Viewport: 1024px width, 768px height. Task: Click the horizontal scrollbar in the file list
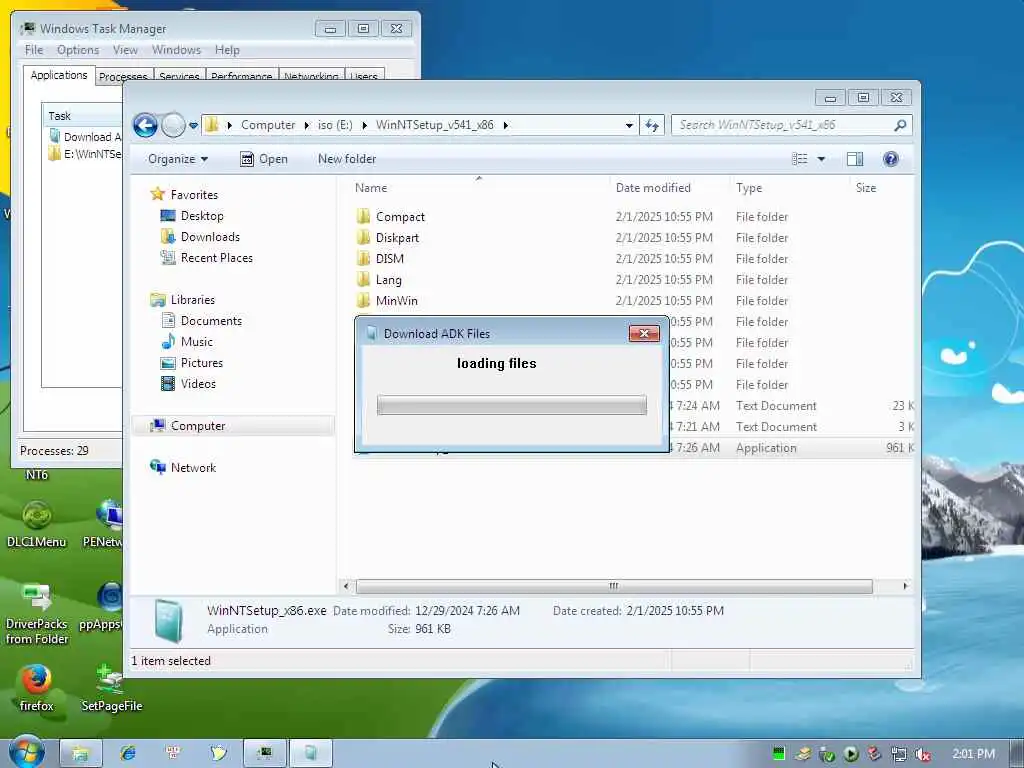pos(614,586)
